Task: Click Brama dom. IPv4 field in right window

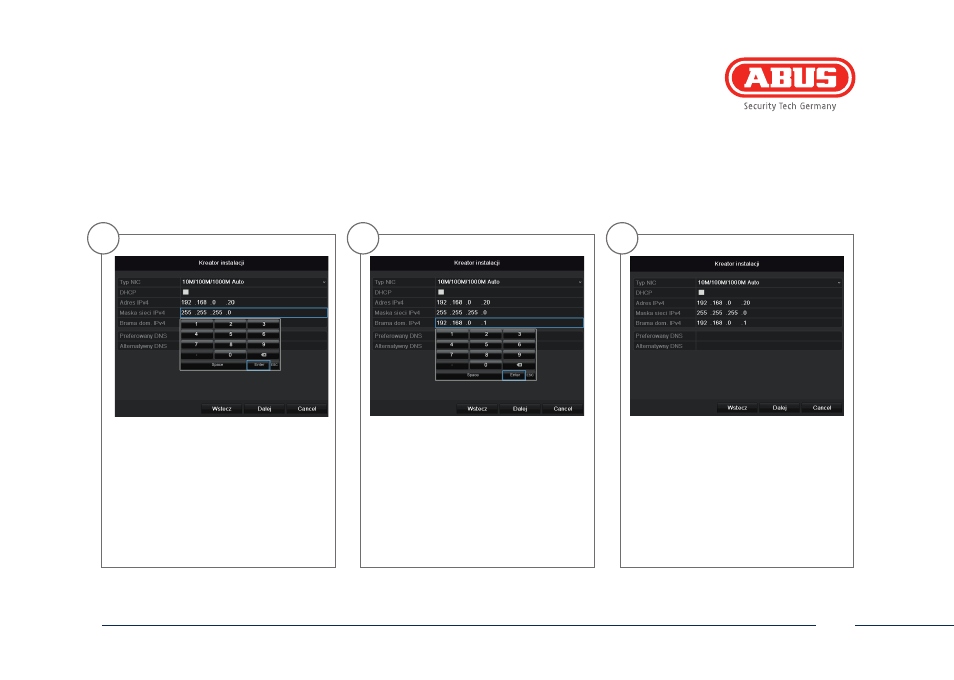Action: click(x=769, y=323)
